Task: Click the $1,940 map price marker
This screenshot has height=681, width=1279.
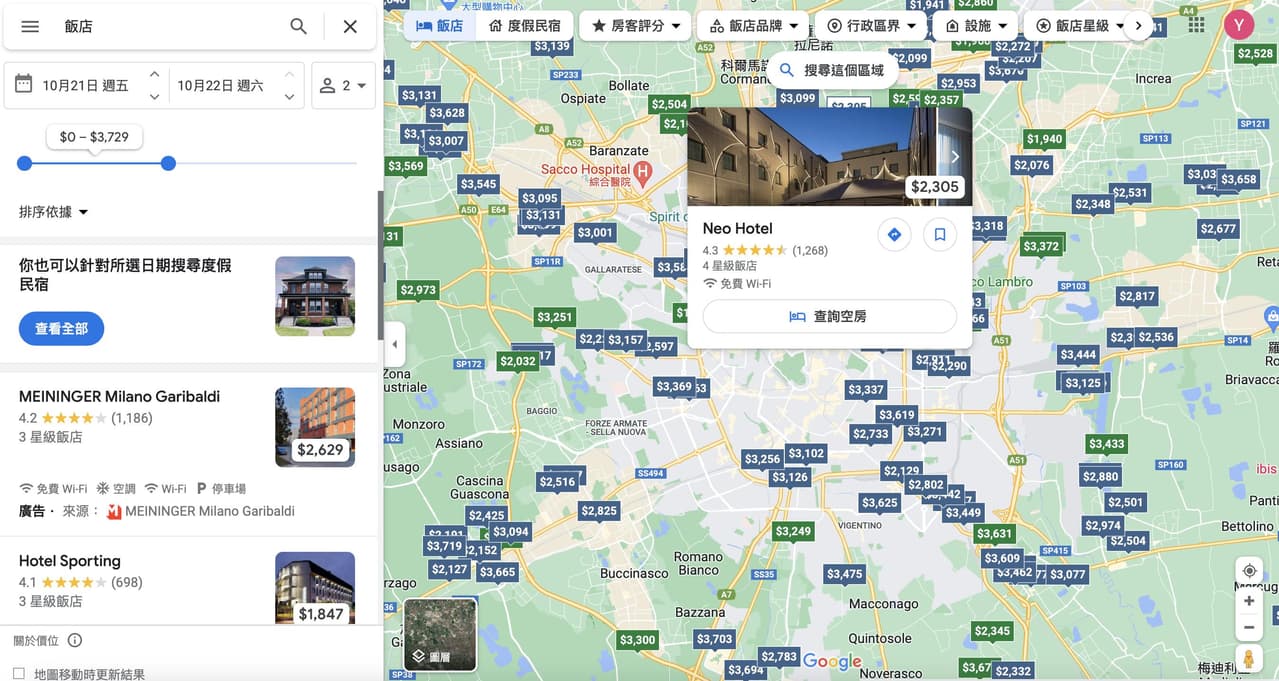Action: coord(1044,139)
